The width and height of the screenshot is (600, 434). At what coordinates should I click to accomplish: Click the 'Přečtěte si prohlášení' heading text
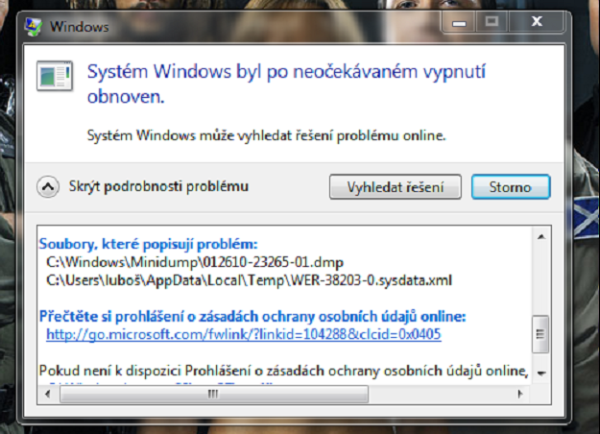click(253, 317)
